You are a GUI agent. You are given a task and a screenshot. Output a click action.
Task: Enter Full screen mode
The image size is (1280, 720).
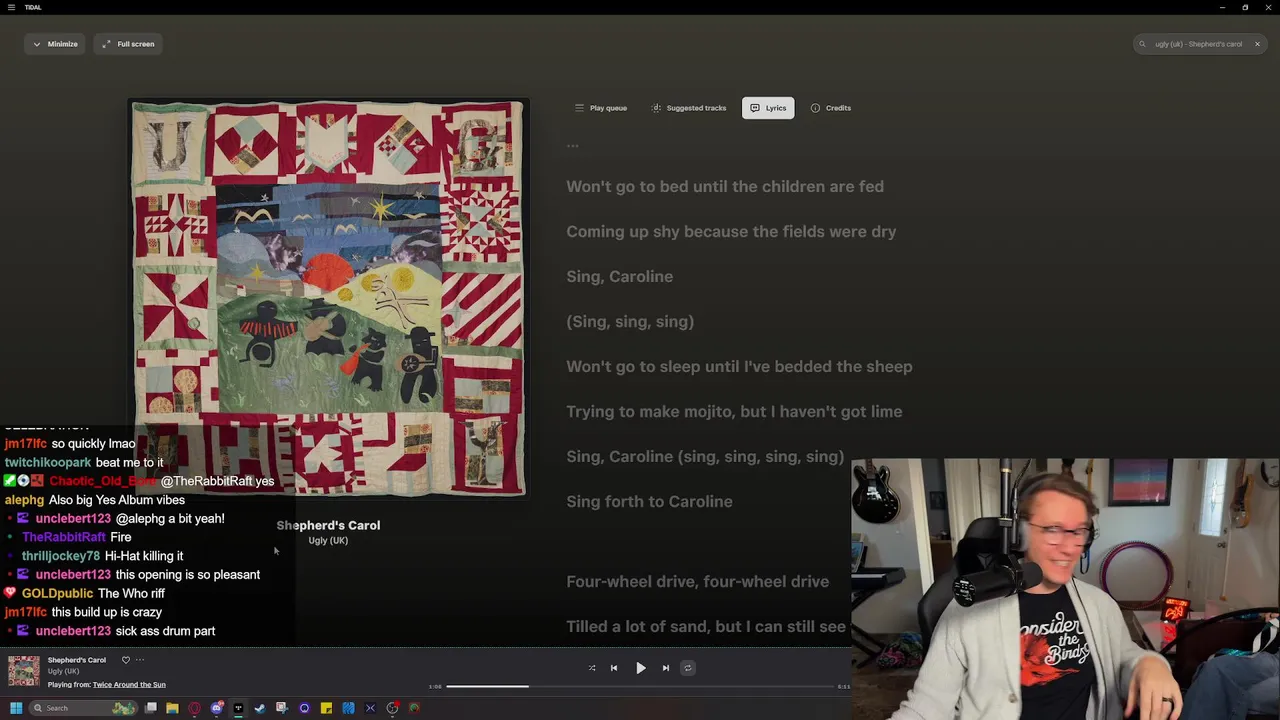coord(128,44)
